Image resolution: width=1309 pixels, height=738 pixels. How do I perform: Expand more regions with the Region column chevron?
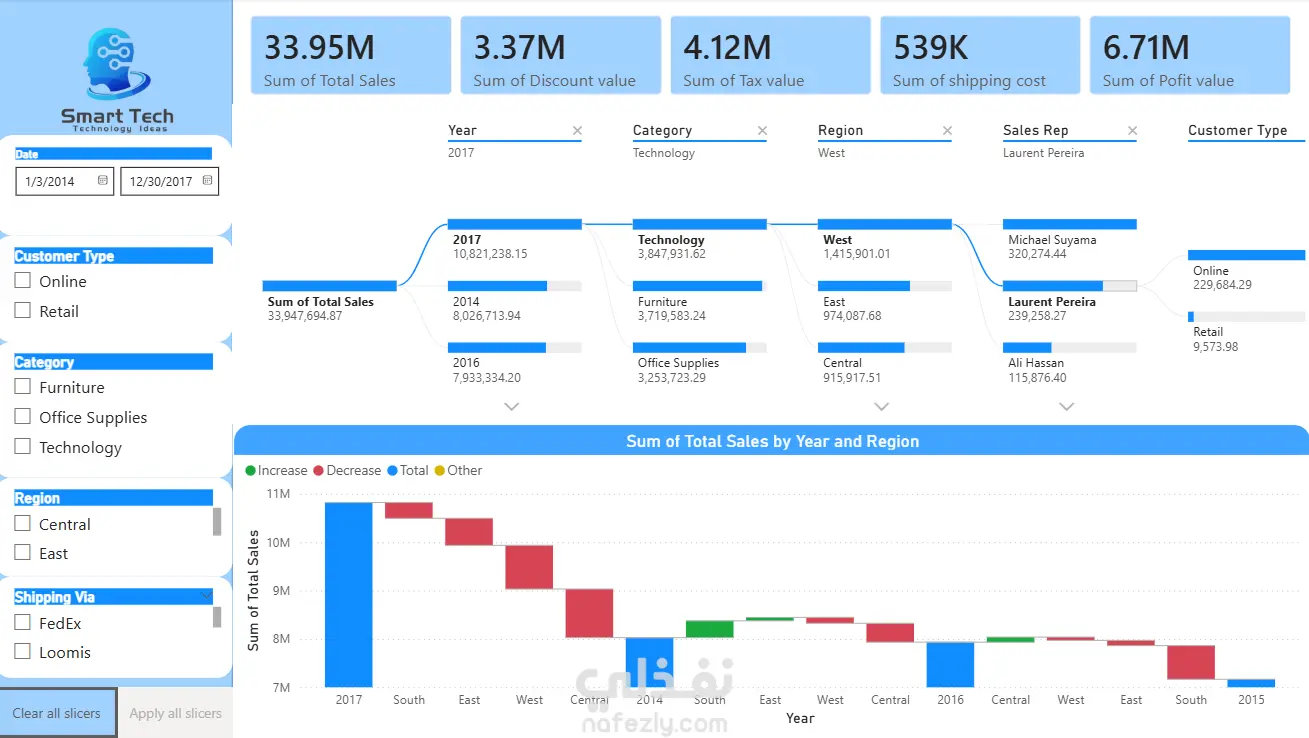click(881, 406)
